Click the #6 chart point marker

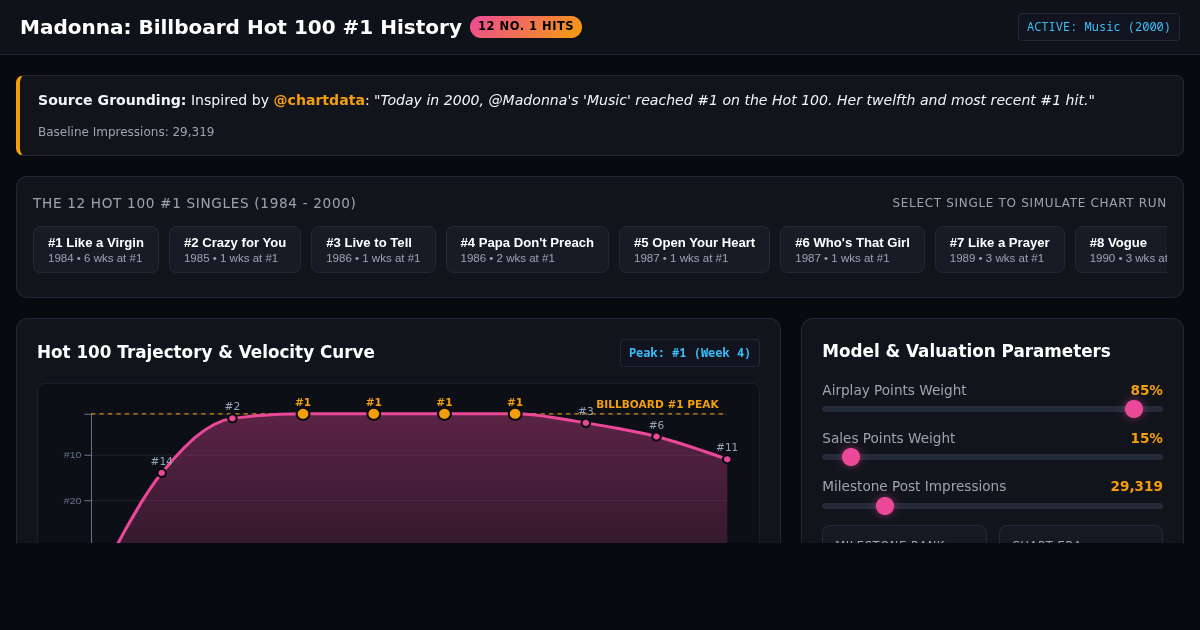[x=656, y=436]
